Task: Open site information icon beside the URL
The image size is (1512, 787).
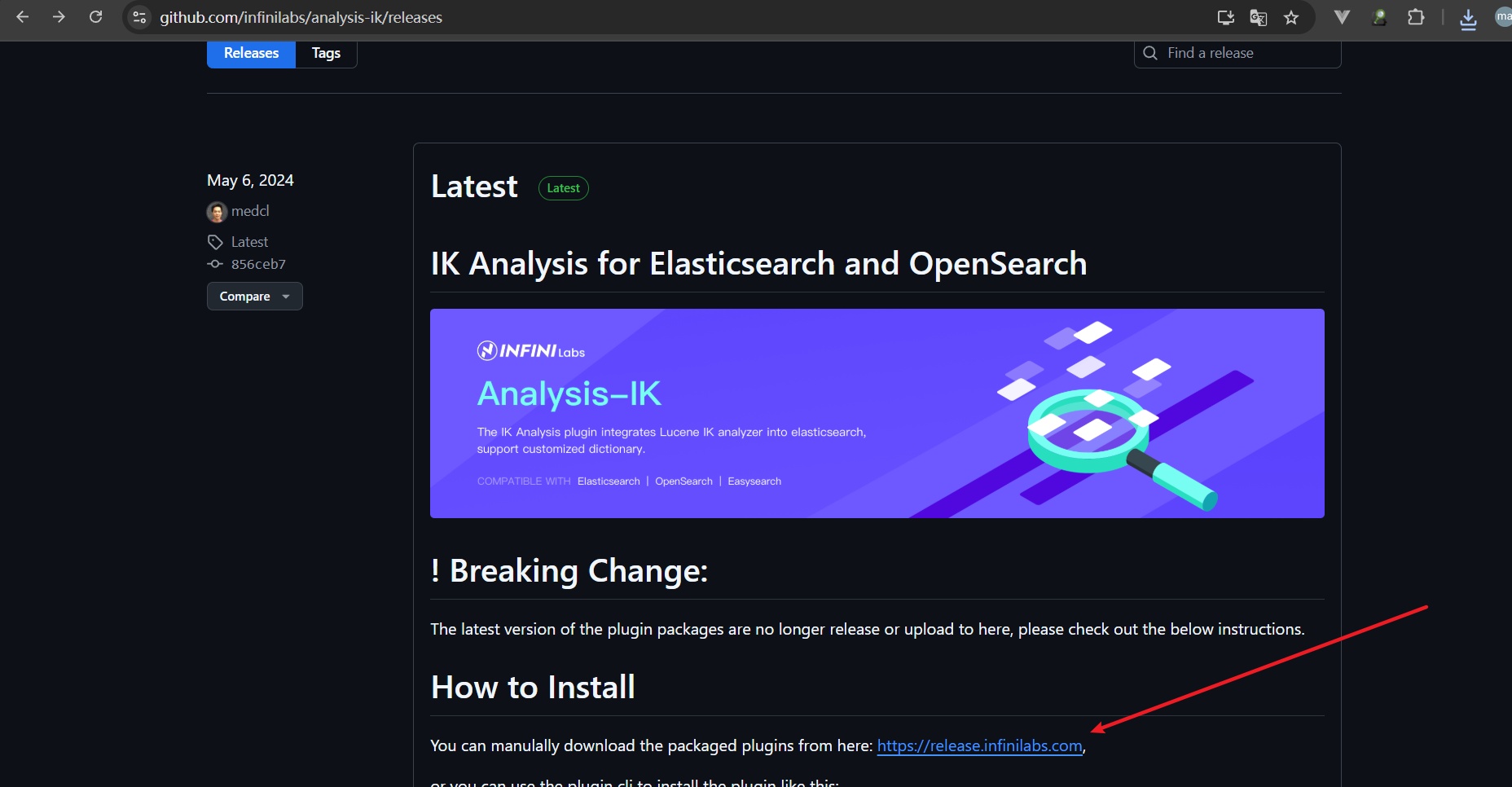Action: pyautogui.click(x=140, y=17)
